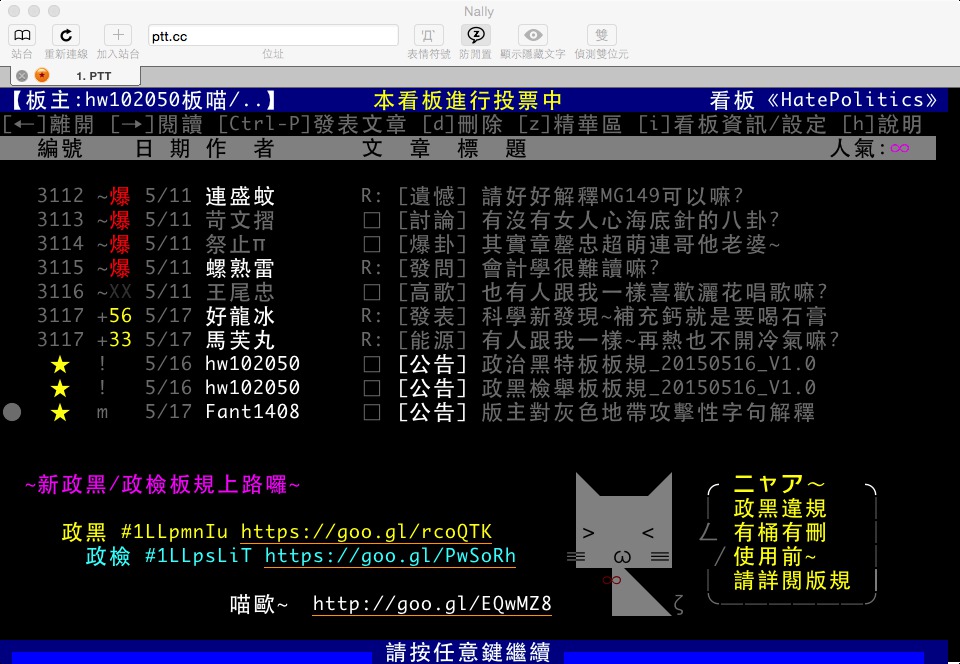960x664 pixels.
Task: Click the #1LLpsLiT article code
Action: click(198, 556)
